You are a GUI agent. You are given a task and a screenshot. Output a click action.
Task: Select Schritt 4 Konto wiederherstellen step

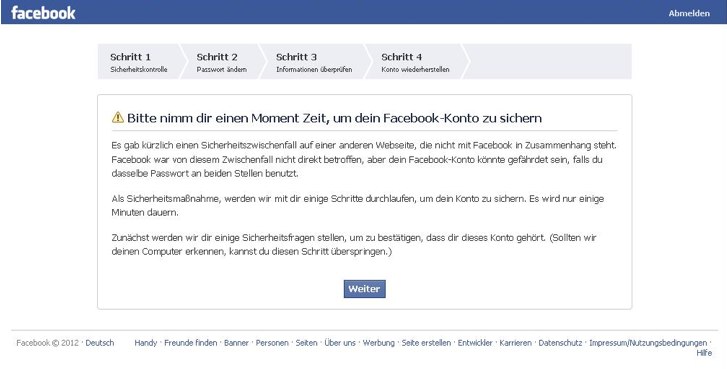pyautogui.click(x=415, y=62)
